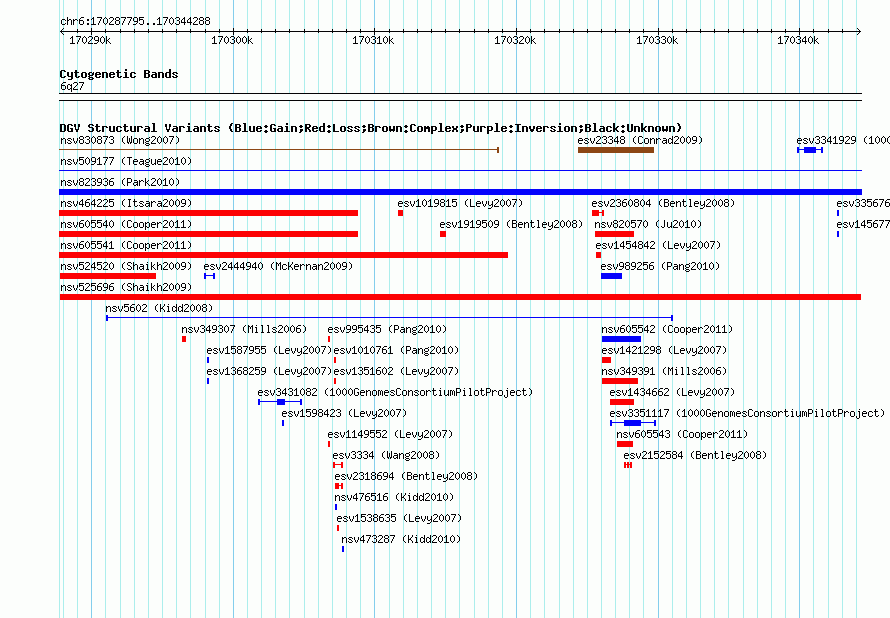Select the 170320k ruler position label

(515, 40)
